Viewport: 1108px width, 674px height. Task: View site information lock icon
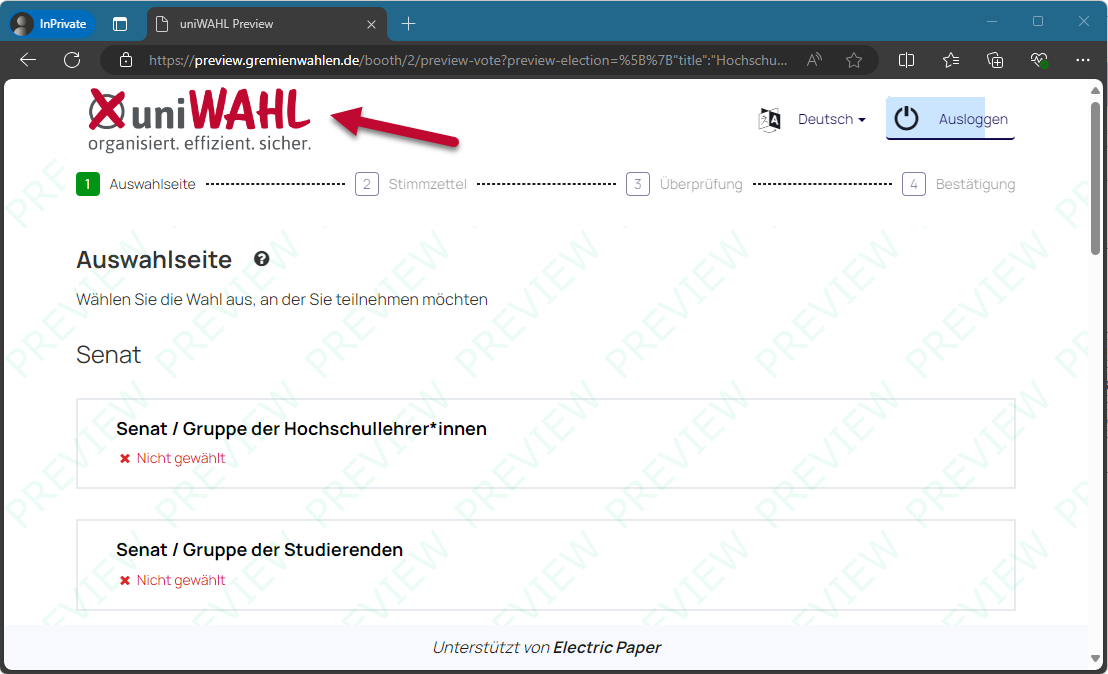point(126,60)
